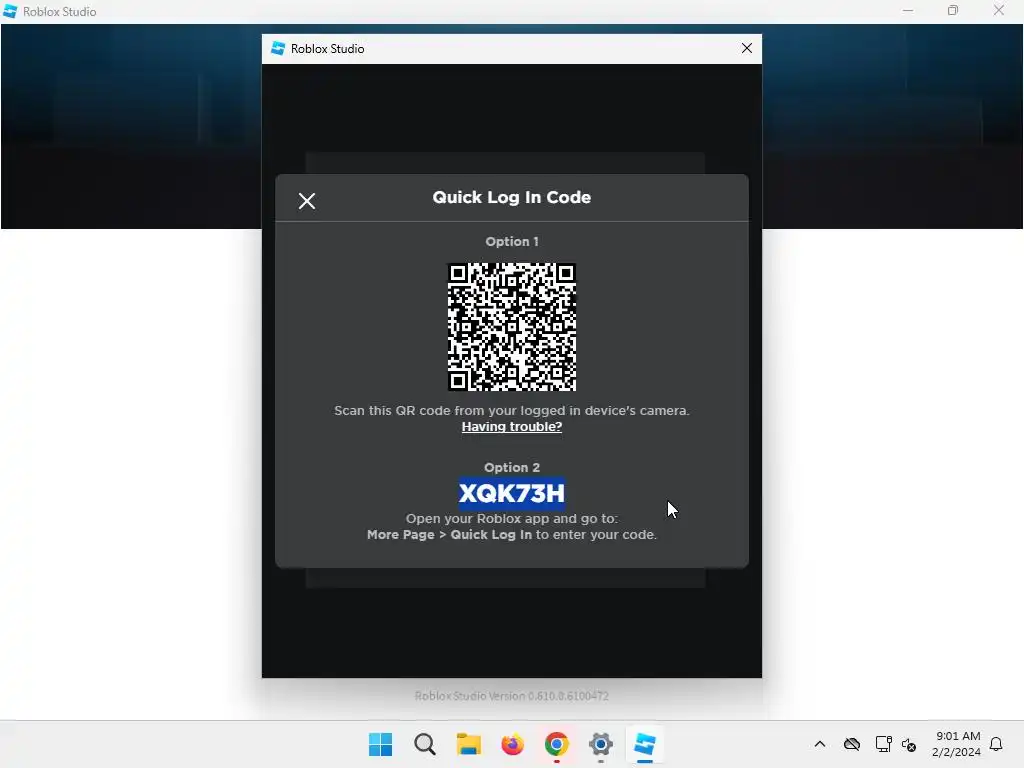Image resolution: width=1024 pixels, height=768 pixels.
Task: Open Windows Search from taskbar
Action: (424, 744)
